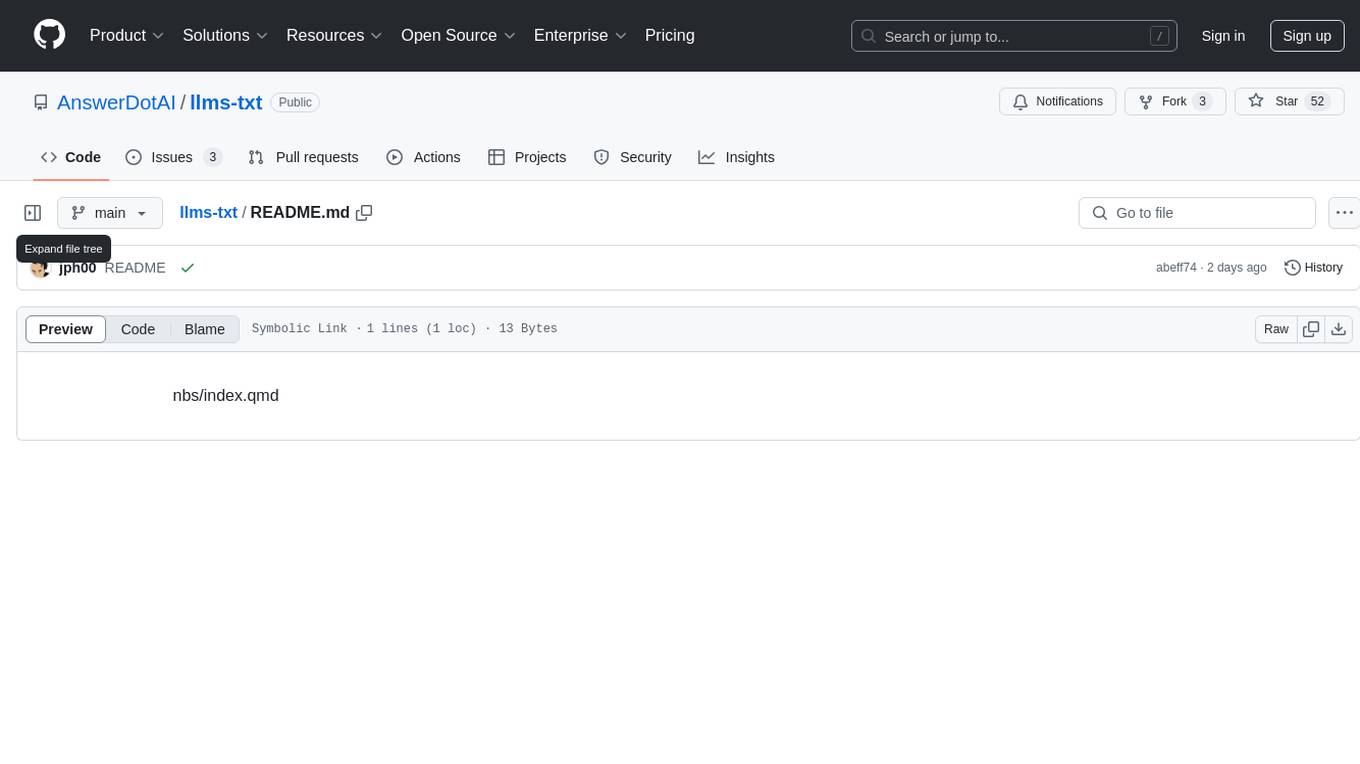Screen dimensions: 1360x764
Task: Click the Sign up button
Action: click(1307, 36)
